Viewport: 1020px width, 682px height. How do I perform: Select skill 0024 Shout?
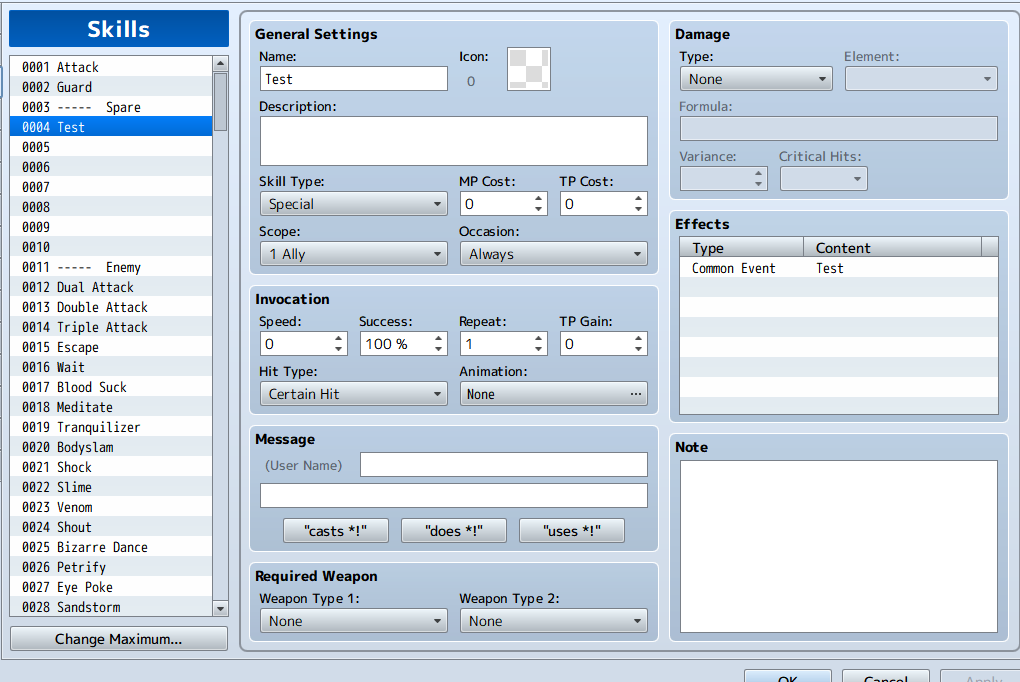(x=111, y=527)
